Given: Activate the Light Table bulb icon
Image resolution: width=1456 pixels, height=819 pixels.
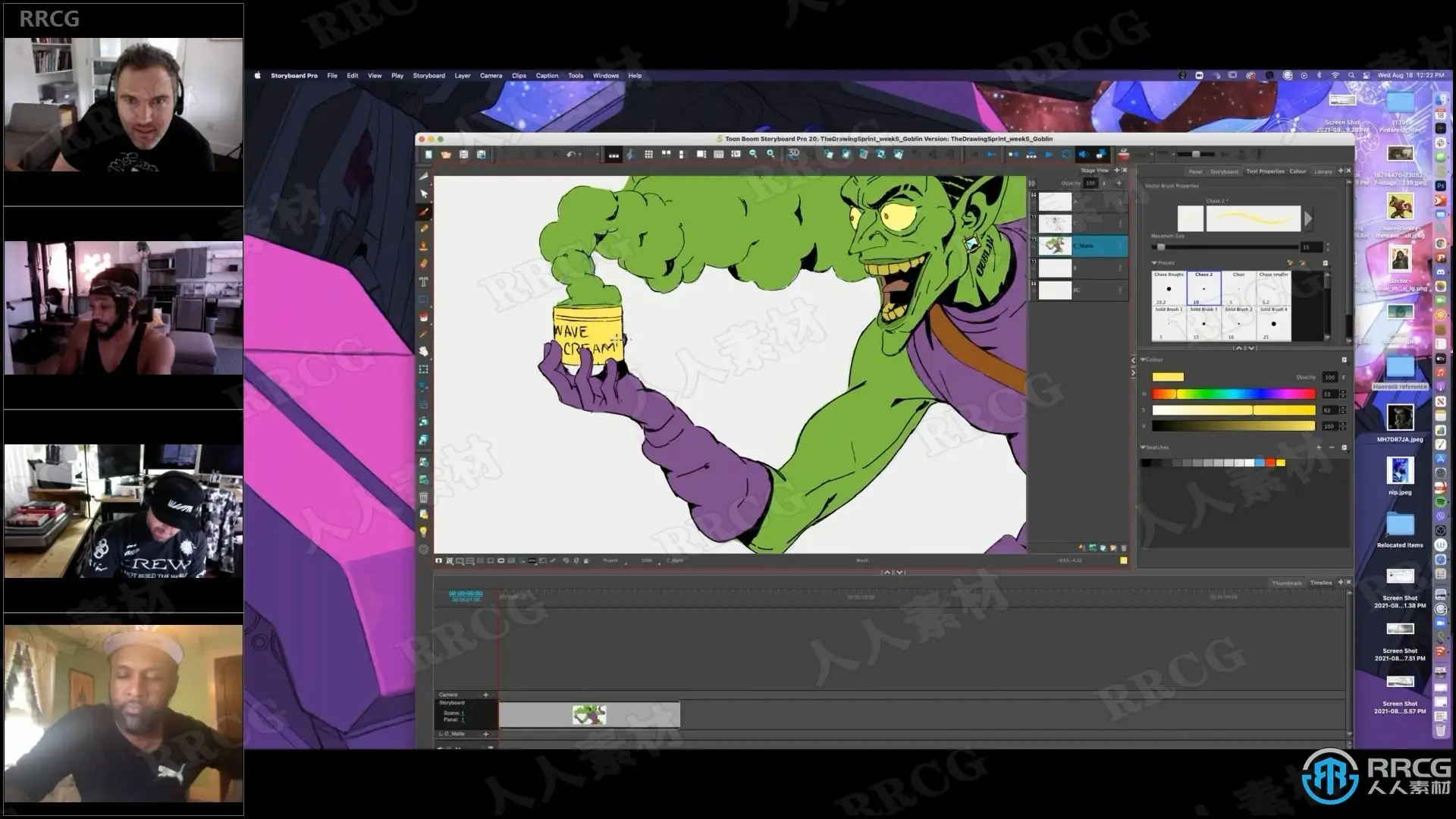Looking at the screenshot, I should (424, 532).
